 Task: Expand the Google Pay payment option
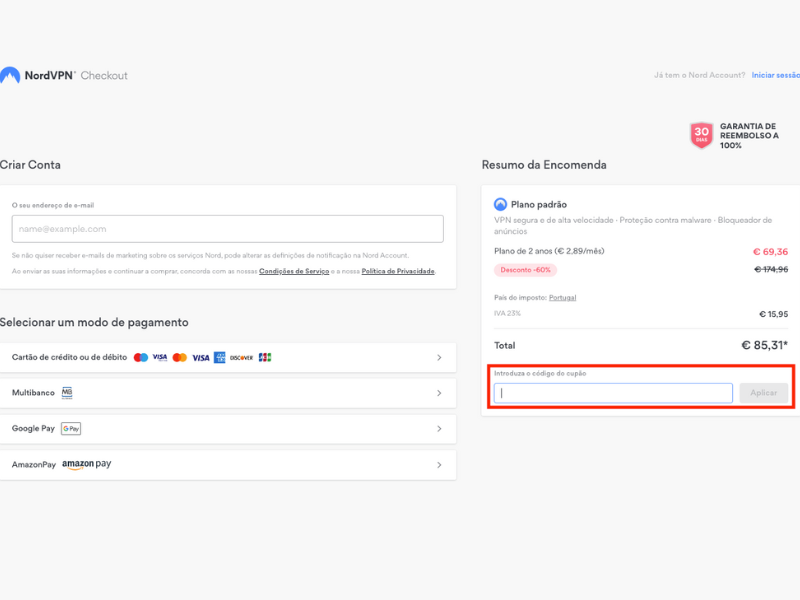point(228,429)
